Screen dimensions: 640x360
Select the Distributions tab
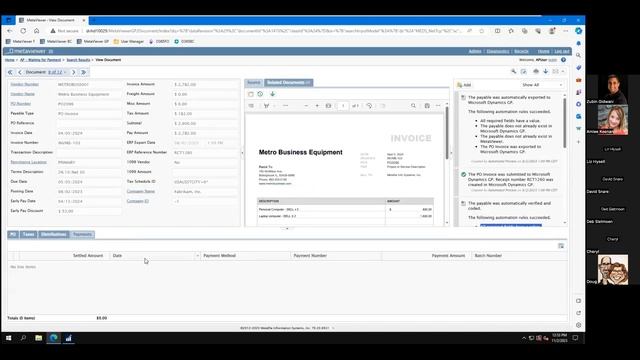click(x=53, y=234)
